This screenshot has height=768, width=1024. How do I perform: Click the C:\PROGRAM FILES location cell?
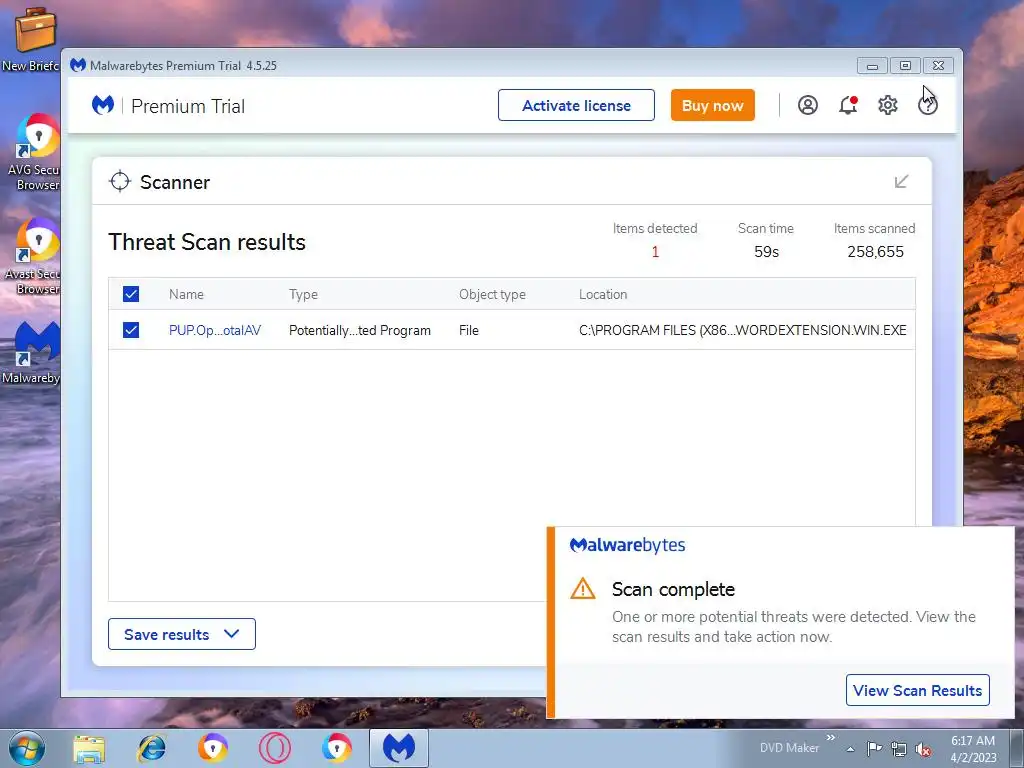[x=743, y=330]
